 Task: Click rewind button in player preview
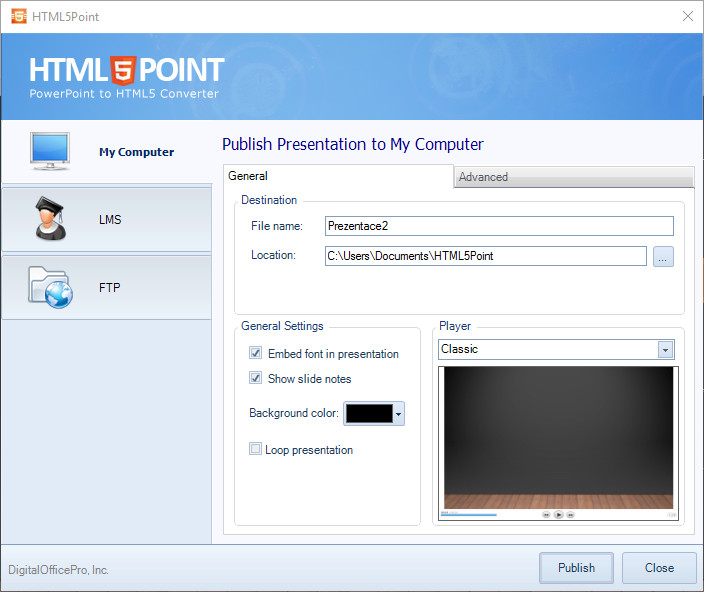546,515
